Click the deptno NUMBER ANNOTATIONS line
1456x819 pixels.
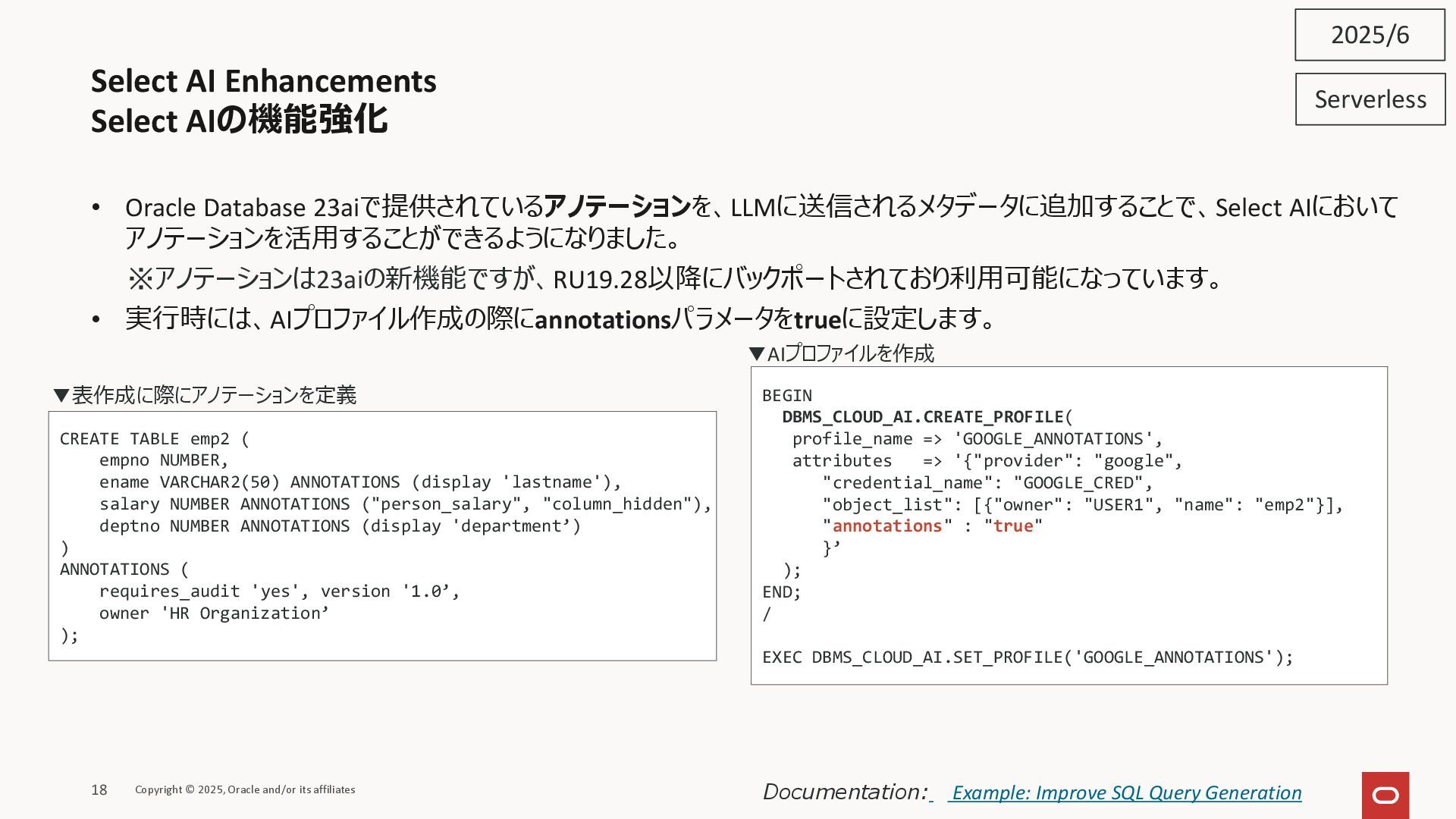coord(340,526)
